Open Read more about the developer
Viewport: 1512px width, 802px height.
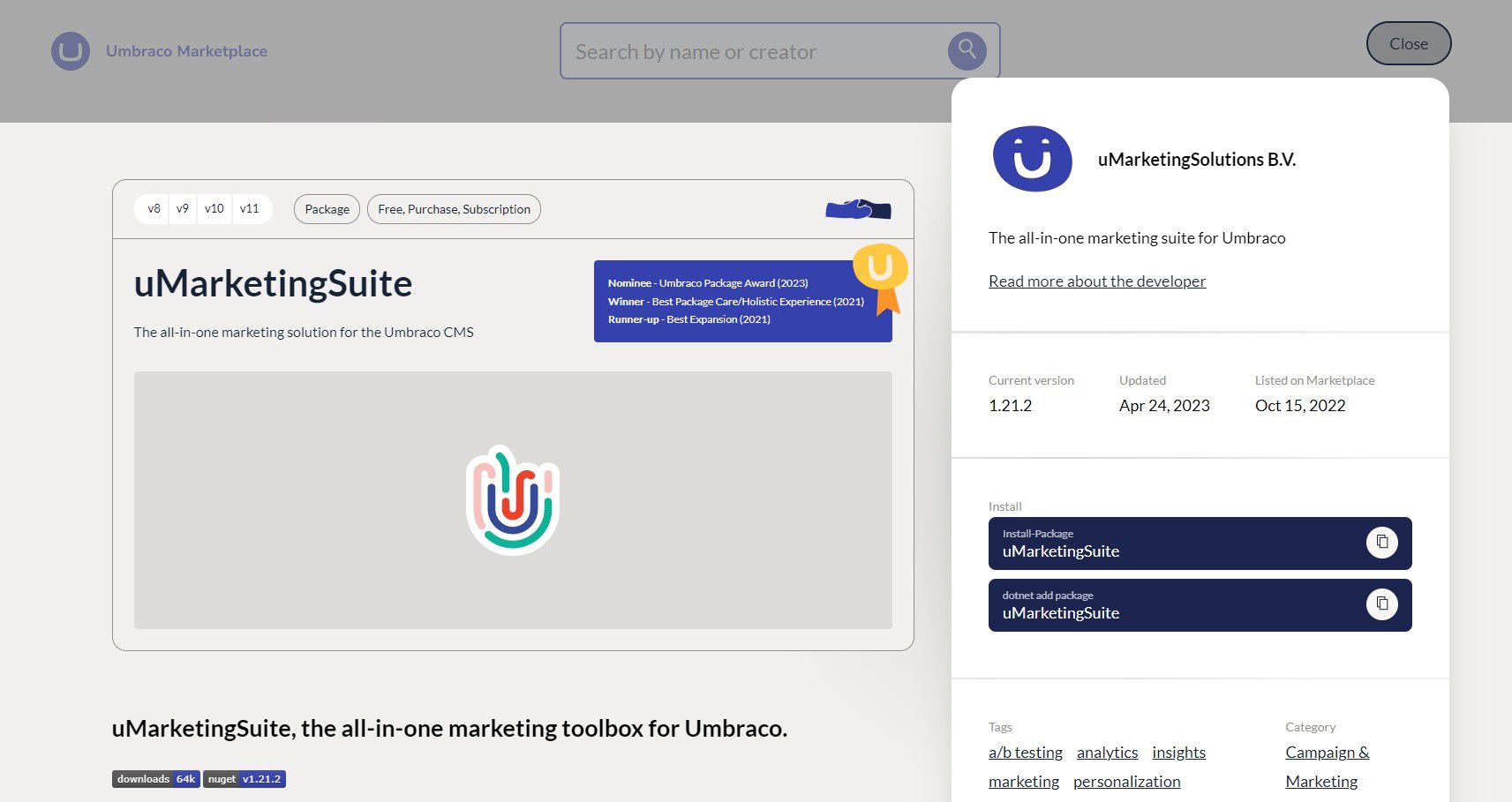pos(1096,281)
